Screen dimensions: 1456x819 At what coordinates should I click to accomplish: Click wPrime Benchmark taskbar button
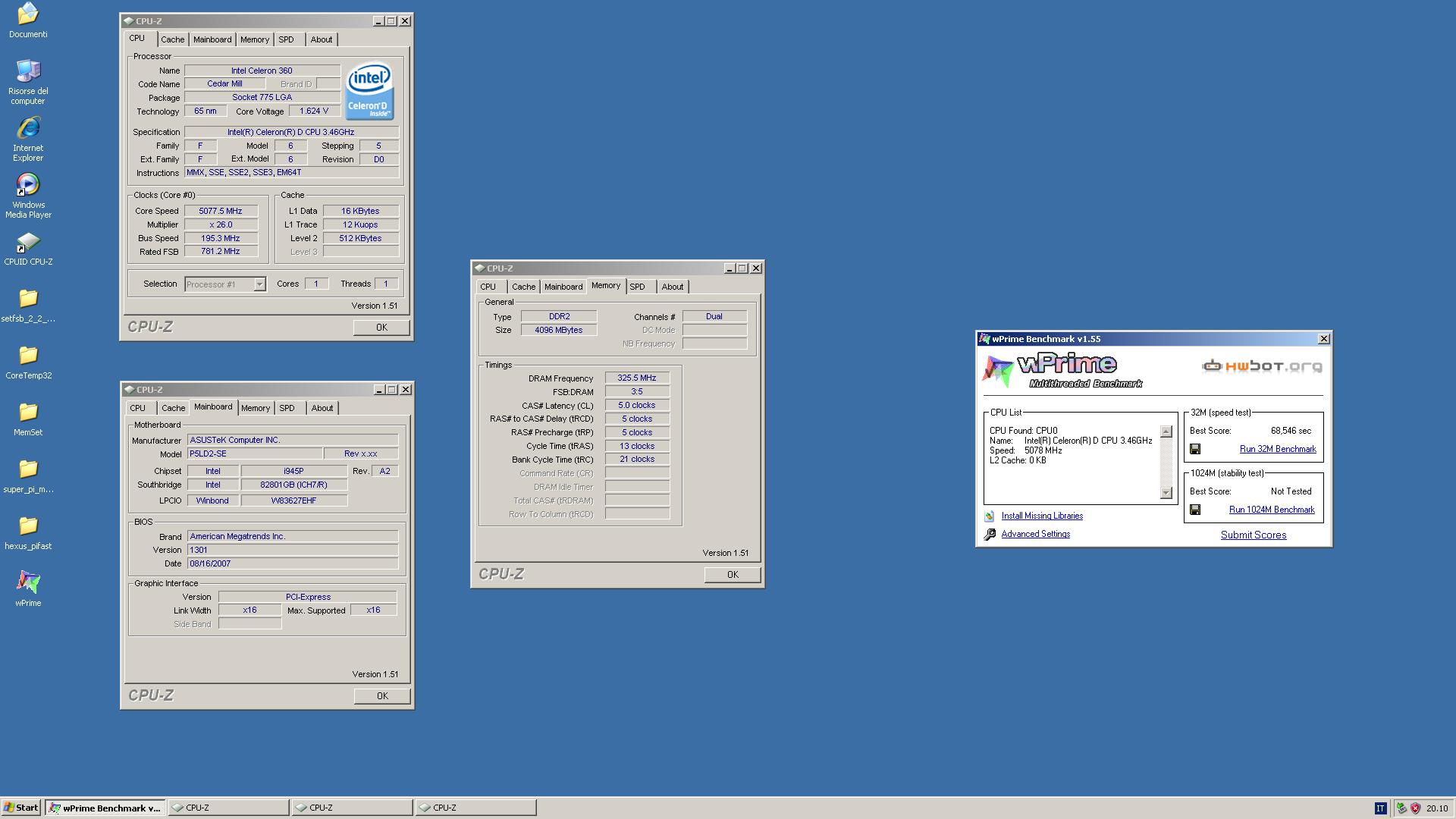pyautogui.click(x=105, y=808)
